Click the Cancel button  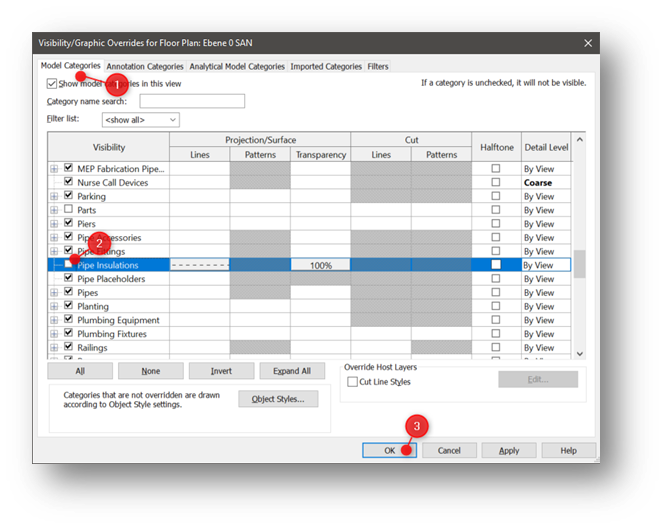click(449, 450)
